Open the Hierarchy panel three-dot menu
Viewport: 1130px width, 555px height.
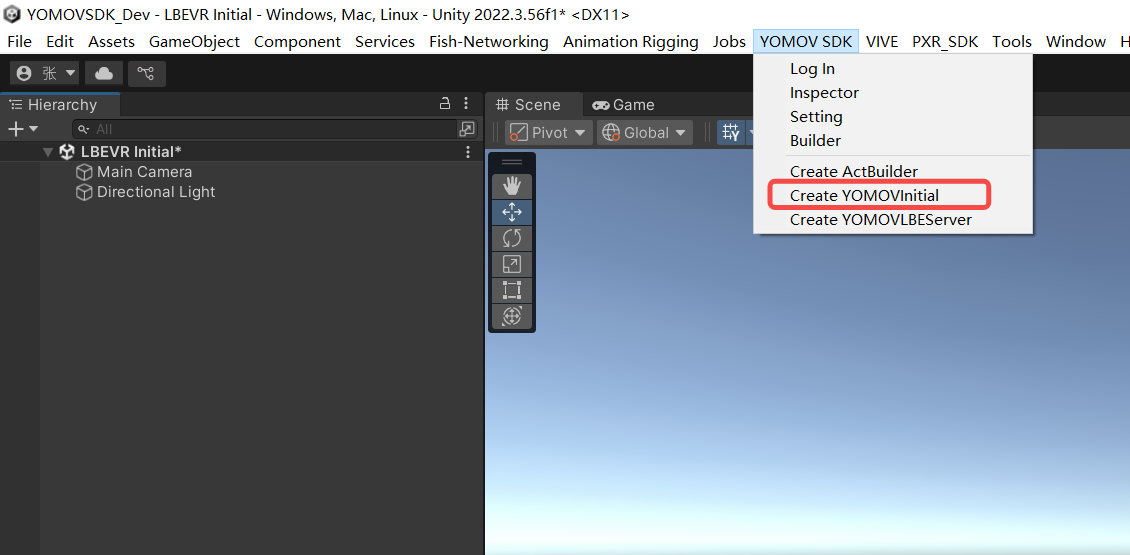[466, 103]
